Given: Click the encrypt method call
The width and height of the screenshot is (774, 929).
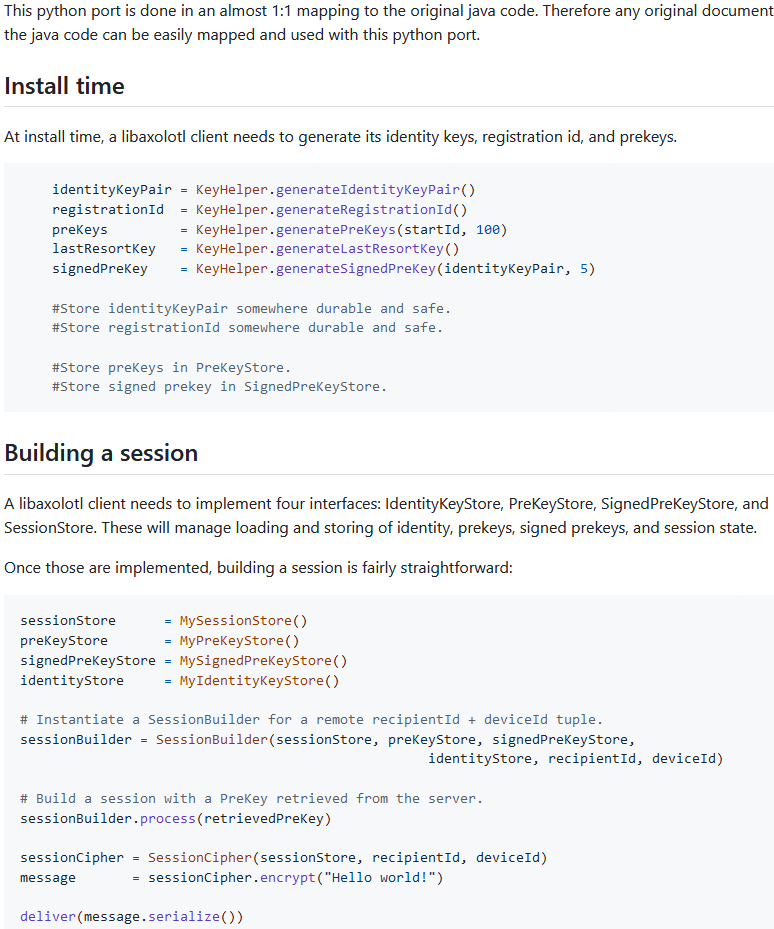Looking at the screenshot, I should pos(287,877).
